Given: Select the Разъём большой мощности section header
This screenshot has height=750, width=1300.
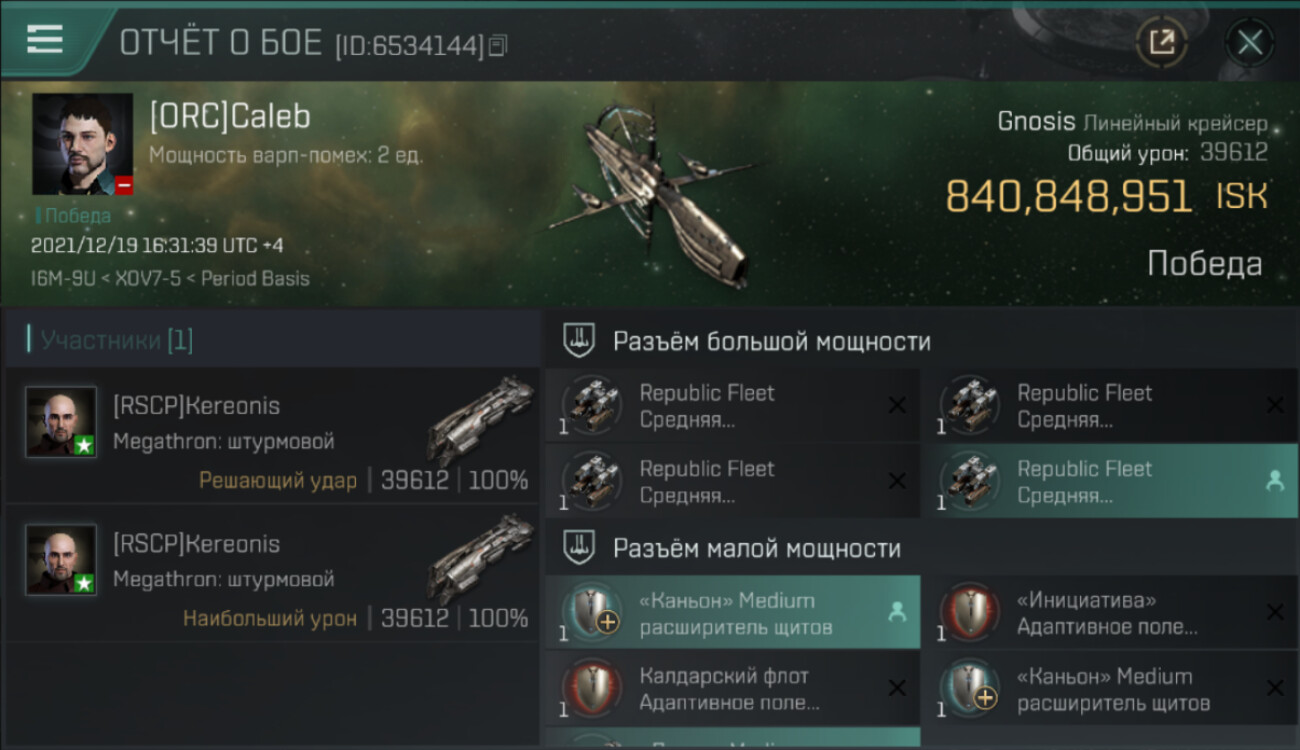Looking at the screenshot, I should 772,341.
